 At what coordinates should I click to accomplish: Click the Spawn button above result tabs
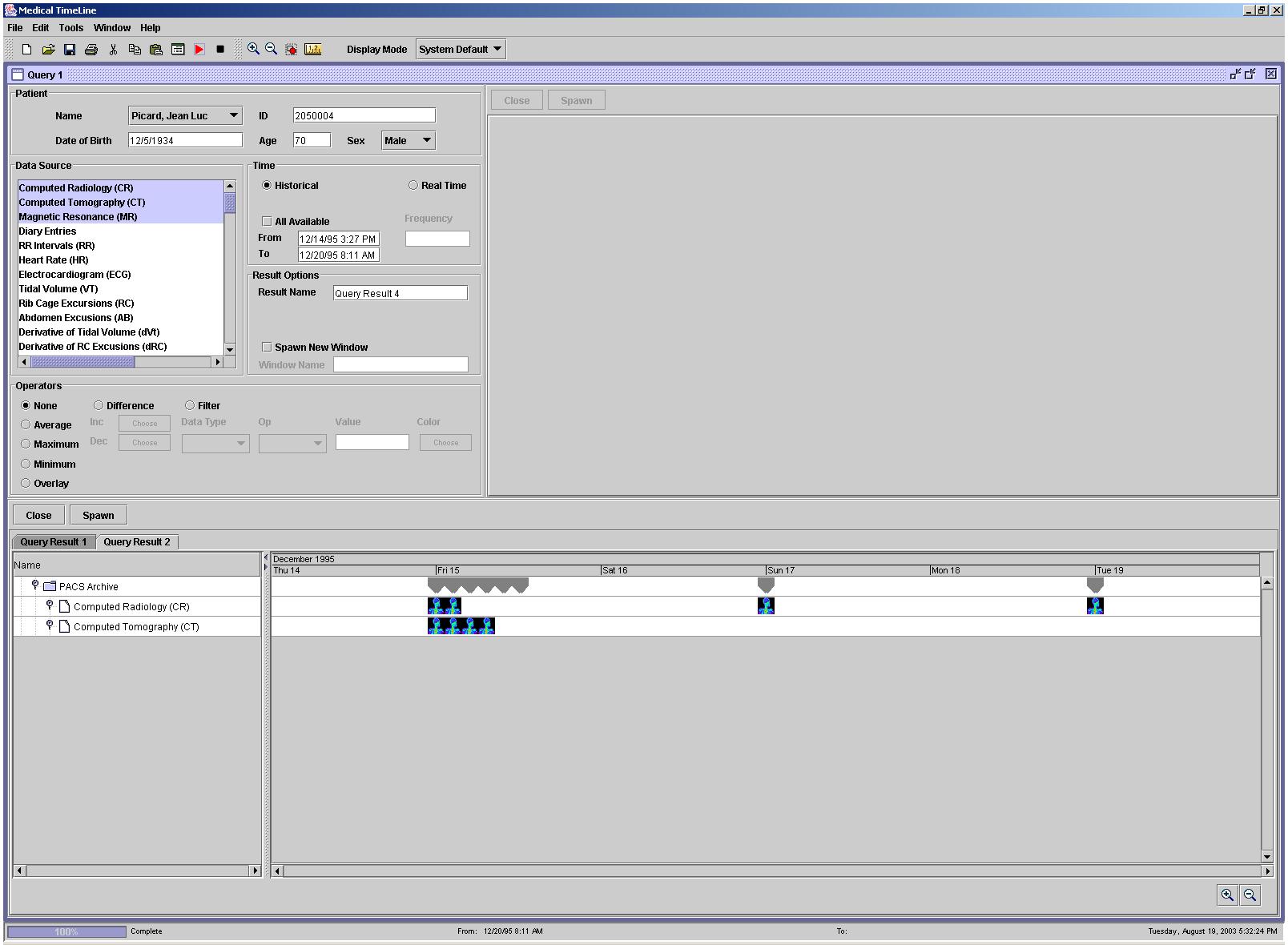click(99, 516)
